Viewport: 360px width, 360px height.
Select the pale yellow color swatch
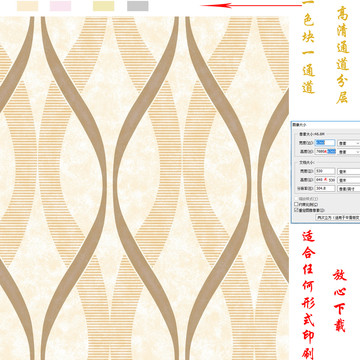click(x=104, y=6)
